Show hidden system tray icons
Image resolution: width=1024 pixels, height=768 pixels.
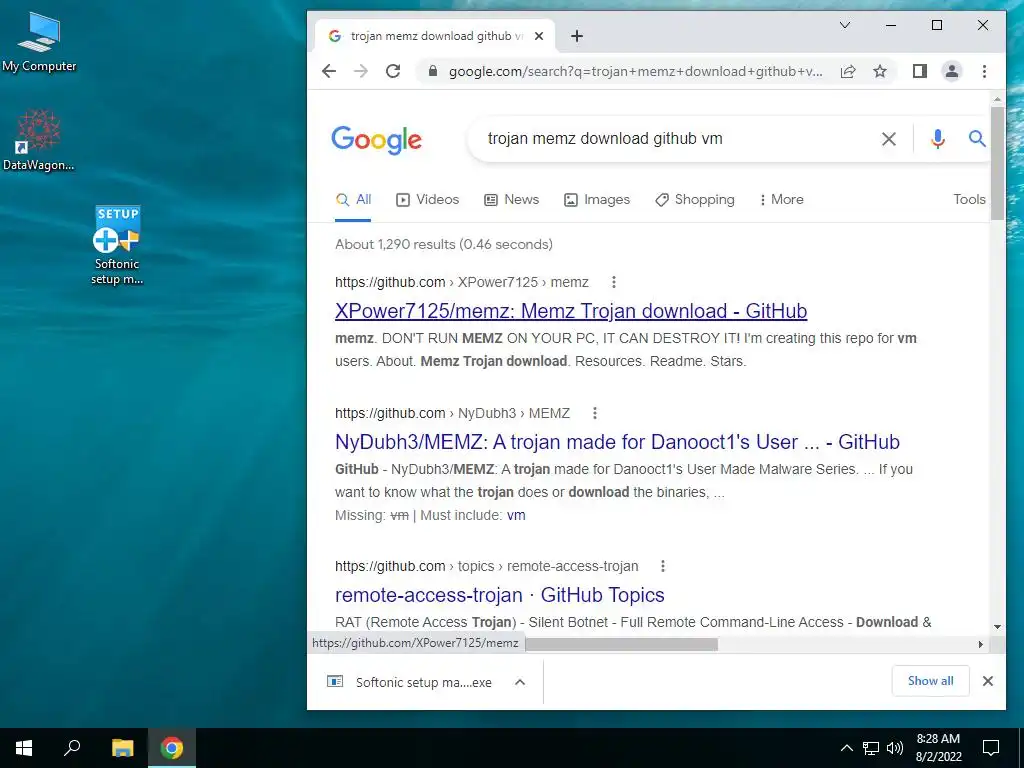coord(846,748)
